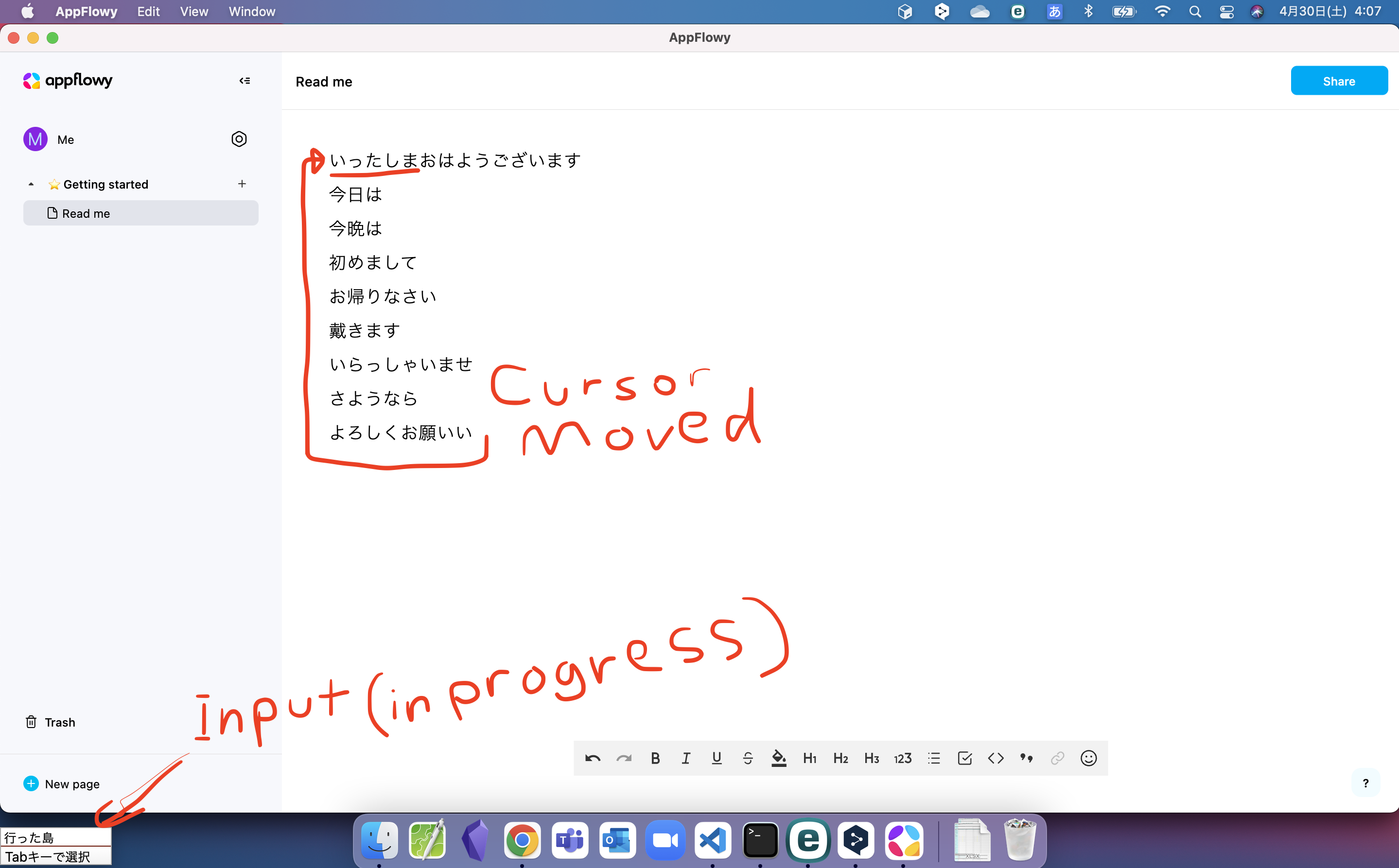Toggle underline formatting
Image resolution: width=1399 pixels, height=868 pixels.
pos(717,758)
